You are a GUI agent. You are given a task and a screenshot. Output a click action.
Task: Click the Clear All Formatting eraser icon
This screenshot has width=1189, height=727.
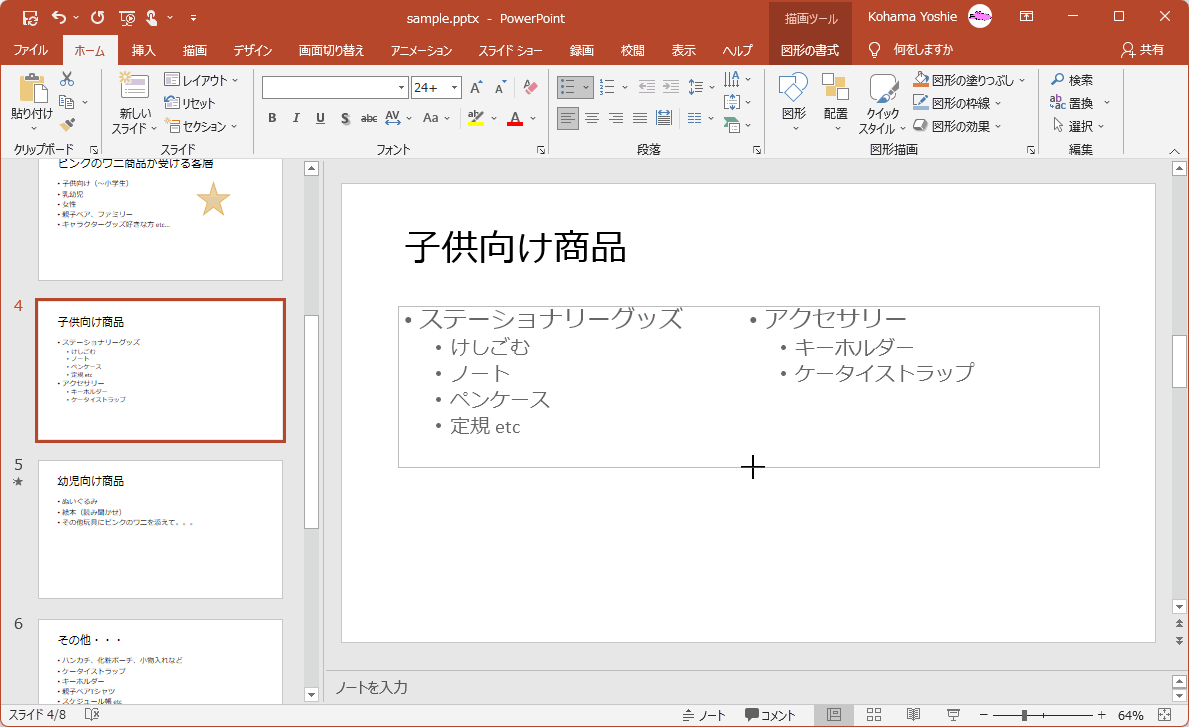click(x=530, y=88)
